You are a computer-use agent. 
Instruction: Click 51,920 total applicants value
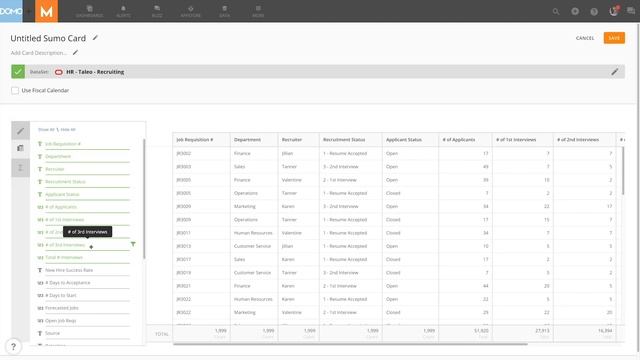(x=481, y=331)
